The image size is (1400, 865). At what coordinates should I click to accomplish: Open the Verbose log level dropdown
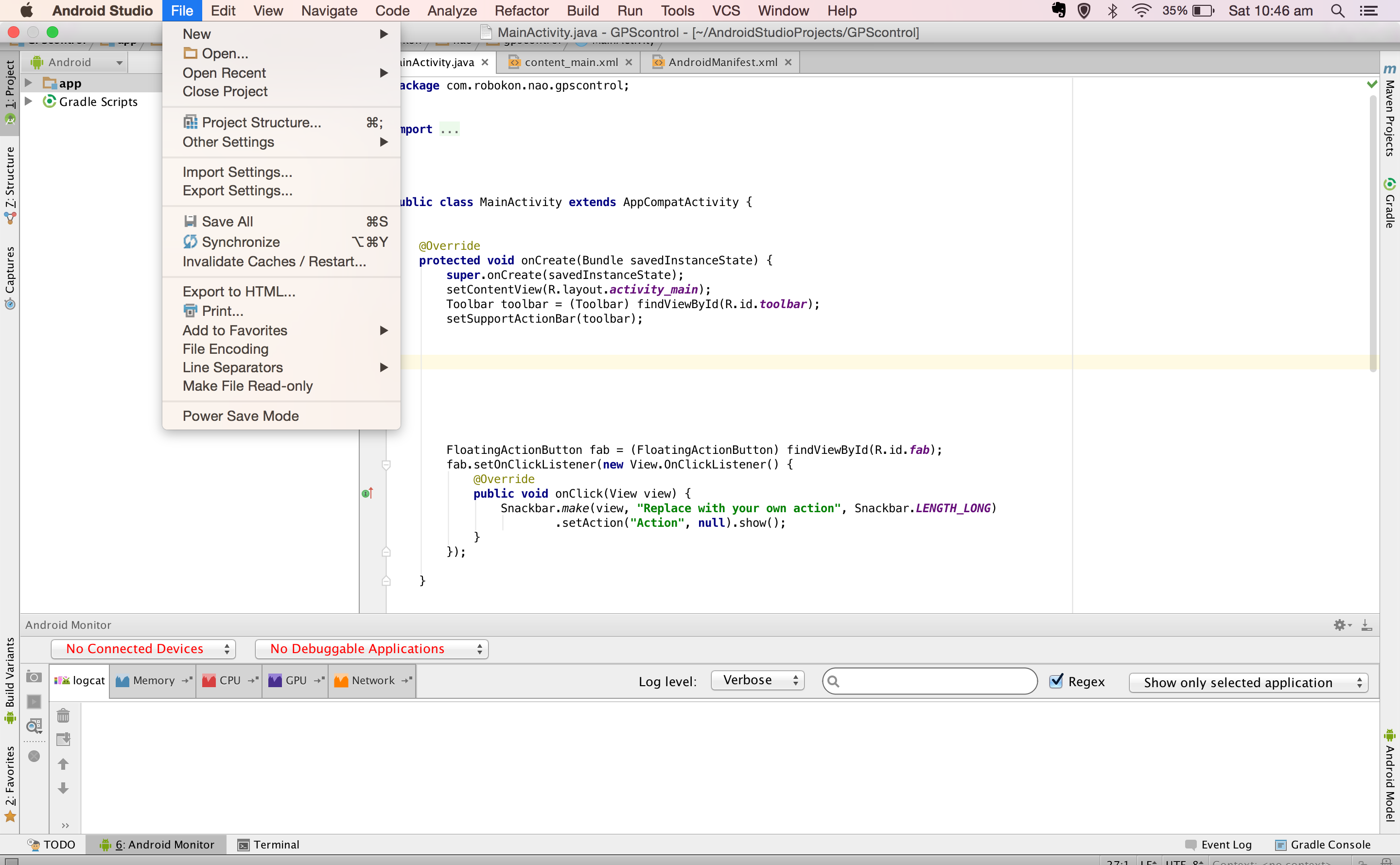(x=757, y=680)
